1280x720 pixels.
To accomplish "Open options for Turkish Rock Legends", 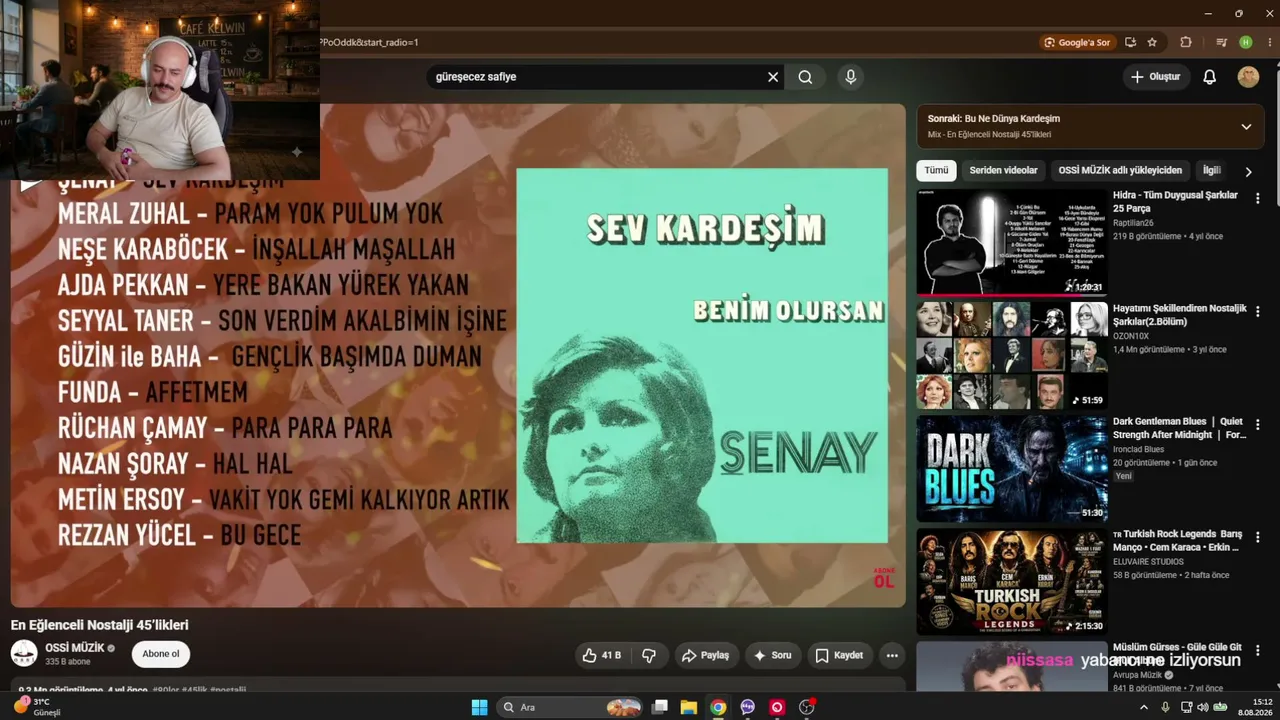I will [1257, 537].
